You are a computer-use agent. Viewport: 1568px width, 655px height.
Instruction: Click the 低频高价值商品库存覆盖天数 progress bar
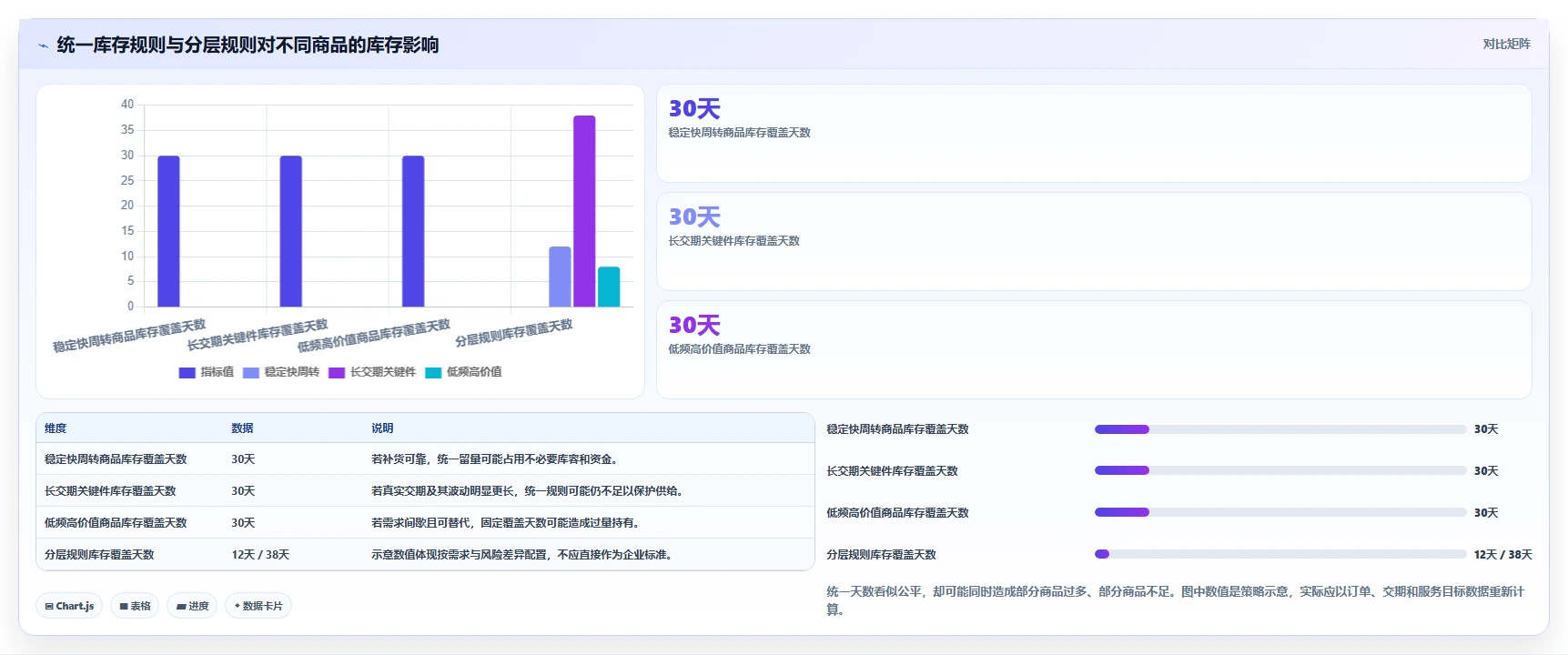tap(1280, 513)
